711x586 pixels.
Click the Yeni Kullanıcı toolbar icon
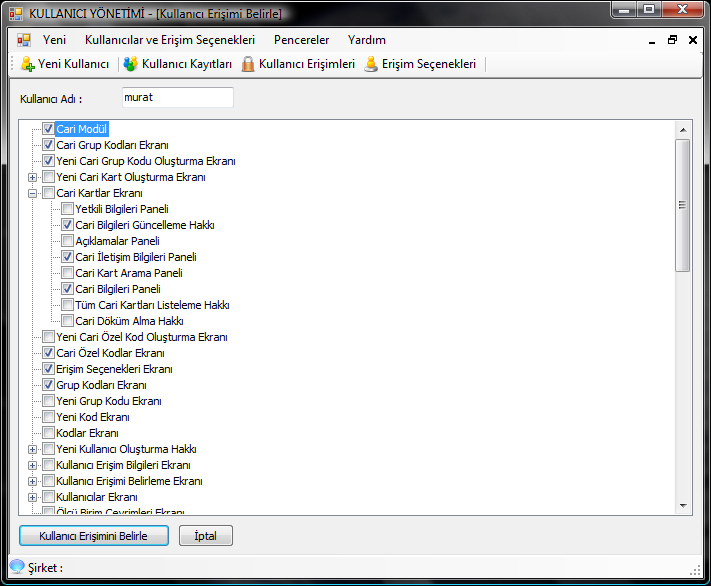(28, 64)
